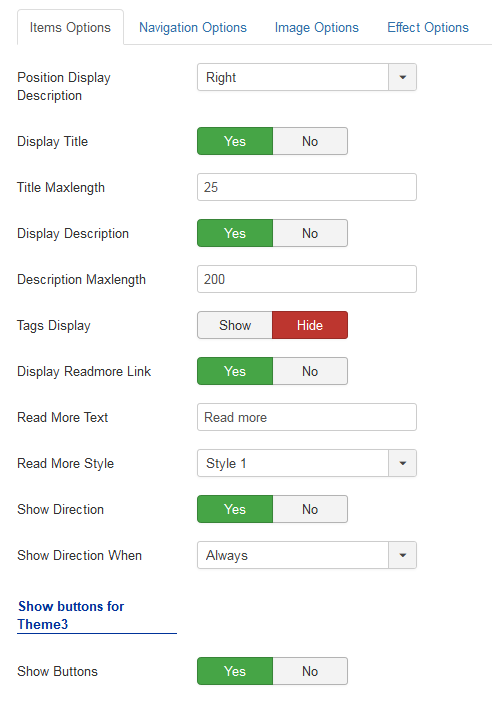Set Display Description to No
Viewport: 492px width, 713px height.
click(310, 233)
